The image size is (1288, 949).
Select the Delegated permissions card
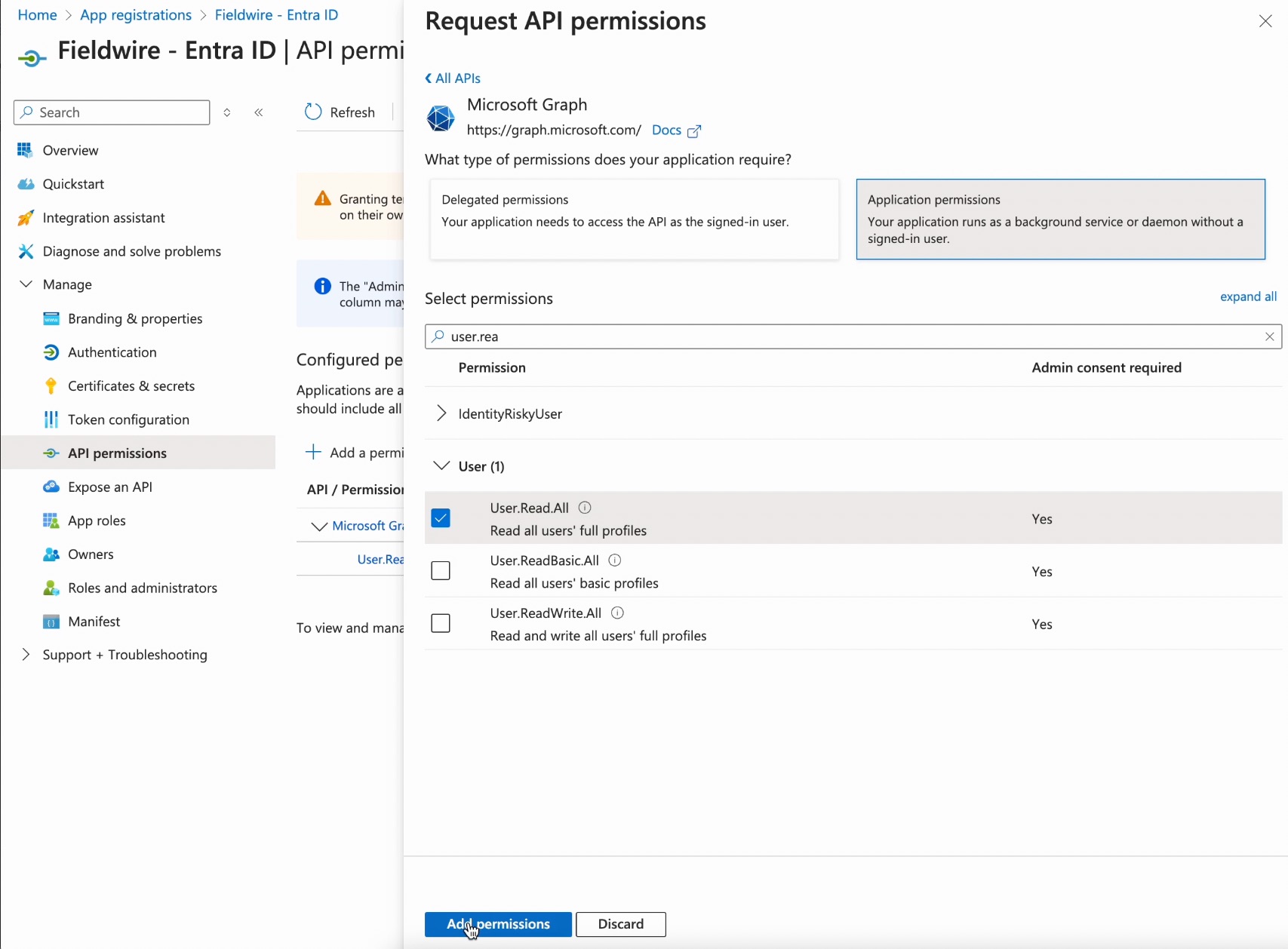tap(635, 220)
